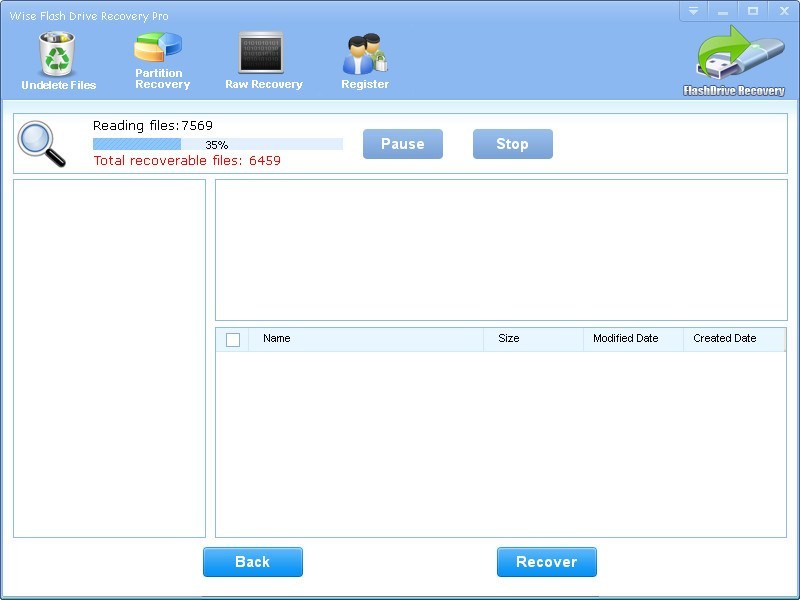This screenshot has width=800, height=600.
Task: Sort by Created Date column
Action: pos(724,339)
